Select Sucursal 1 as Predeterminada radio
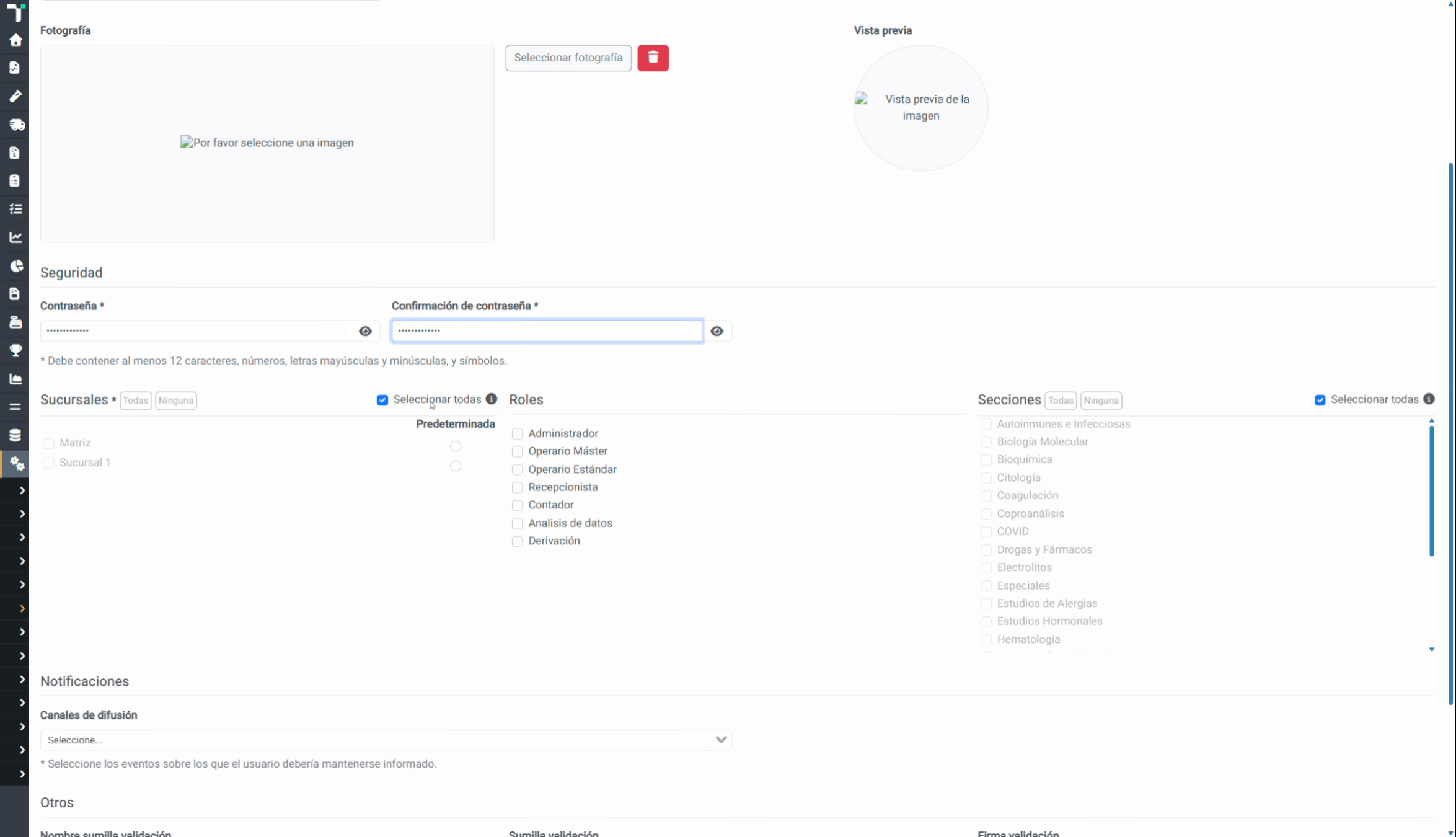Screen dimensions: 1456x837 [x=456, y=466]
